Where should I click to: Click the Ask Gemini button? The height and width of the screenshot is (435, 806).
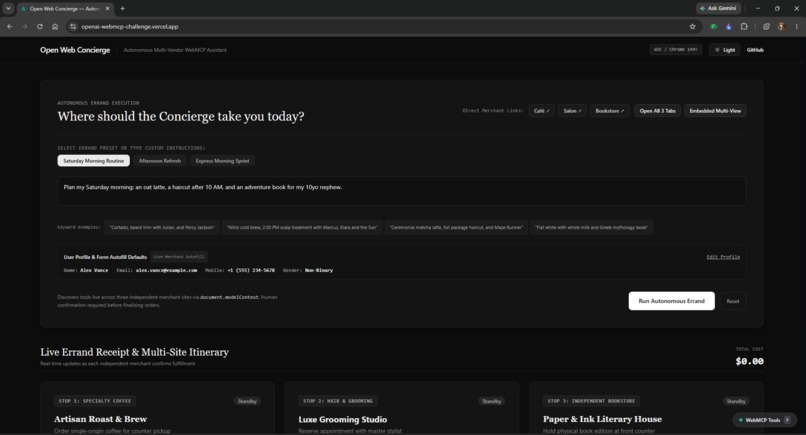tap(718, 8)
